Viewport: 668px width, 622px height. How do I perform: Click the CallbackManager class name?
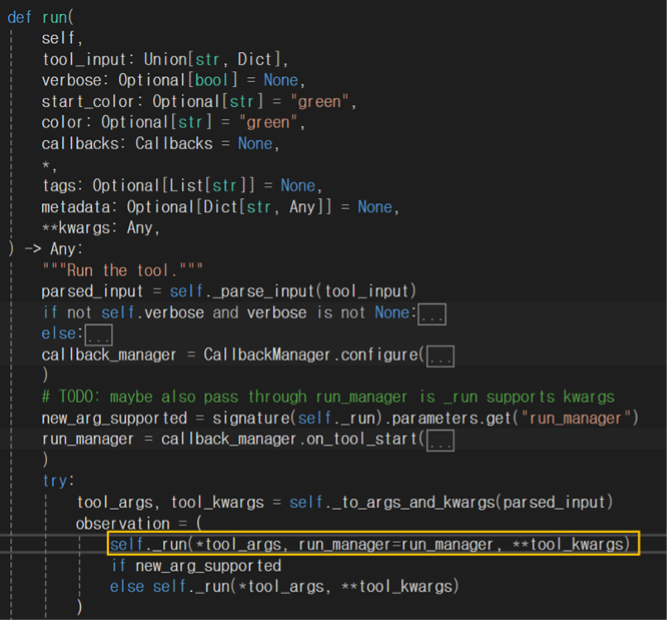point(262,355)
